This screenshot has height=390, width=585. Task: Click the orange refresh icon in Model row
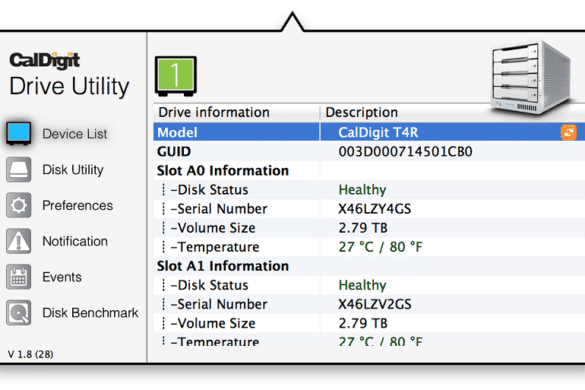[x=569, y=132]
